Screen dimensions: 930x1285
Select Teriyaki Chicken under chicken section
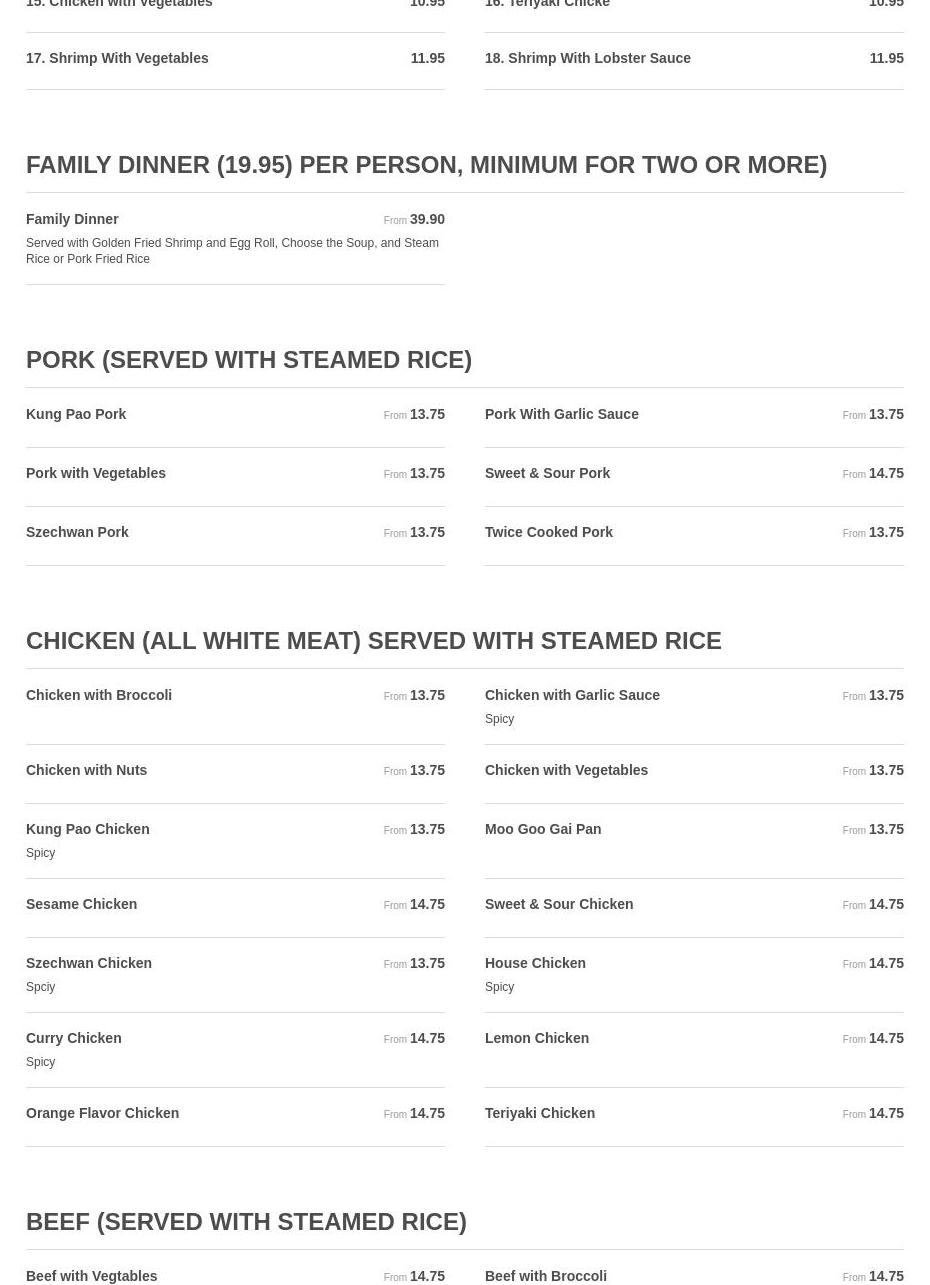click(694, 1117)
